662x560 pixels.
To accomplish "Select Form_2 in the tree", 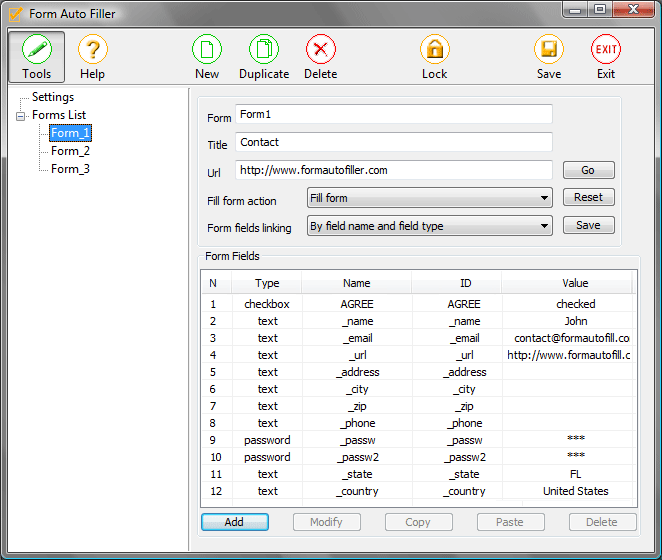I will point(70,151).
